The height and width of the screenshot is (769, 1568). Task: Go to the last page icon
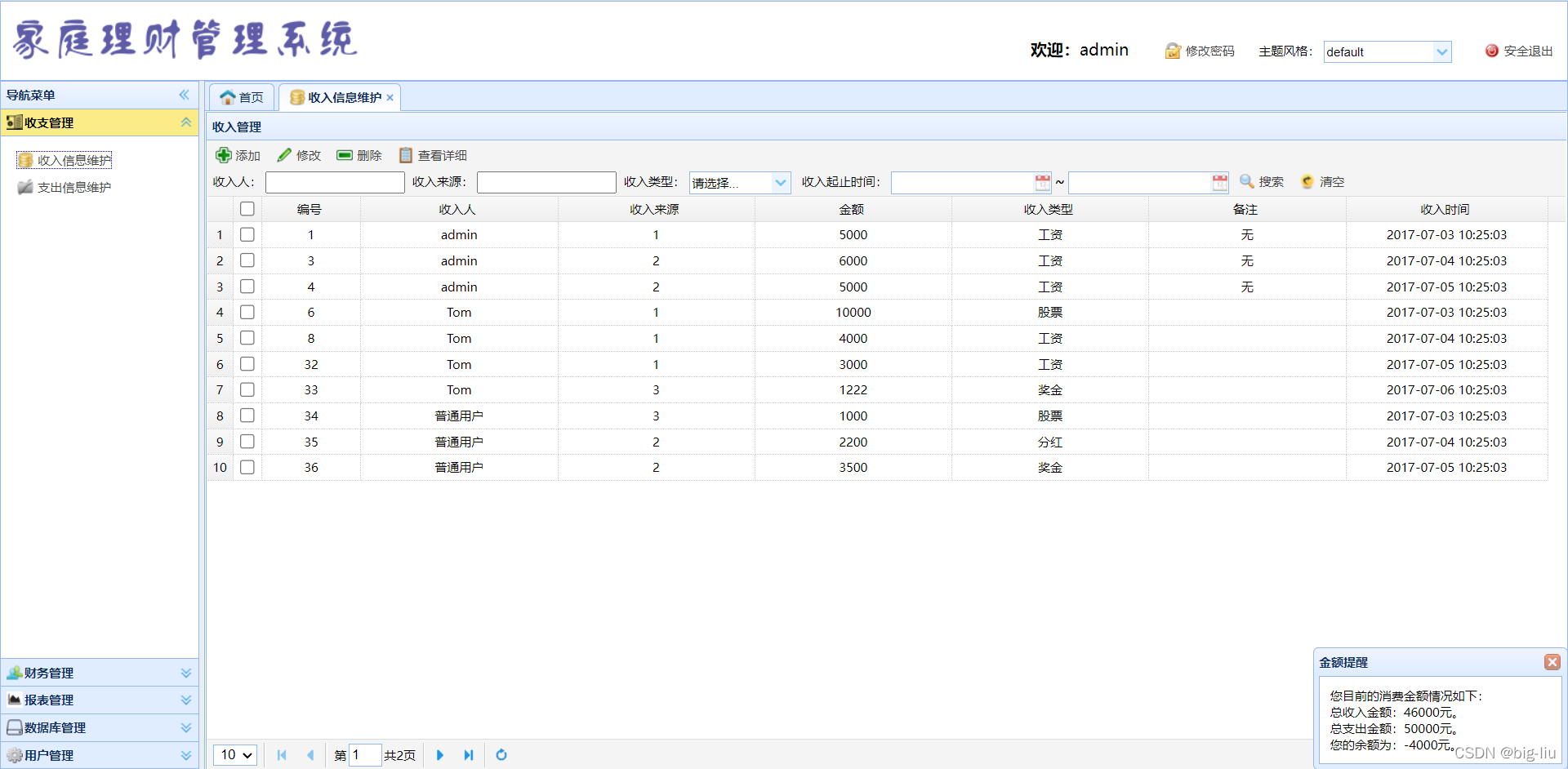point(468,755)
